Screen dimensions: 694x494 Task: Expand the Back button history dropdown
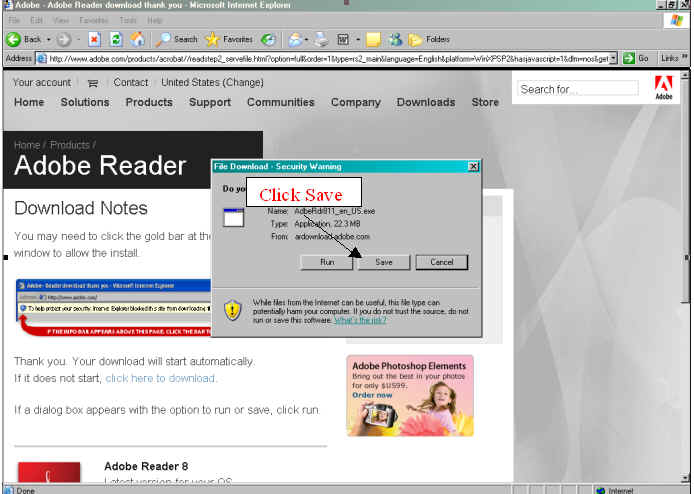coord(48,40)
